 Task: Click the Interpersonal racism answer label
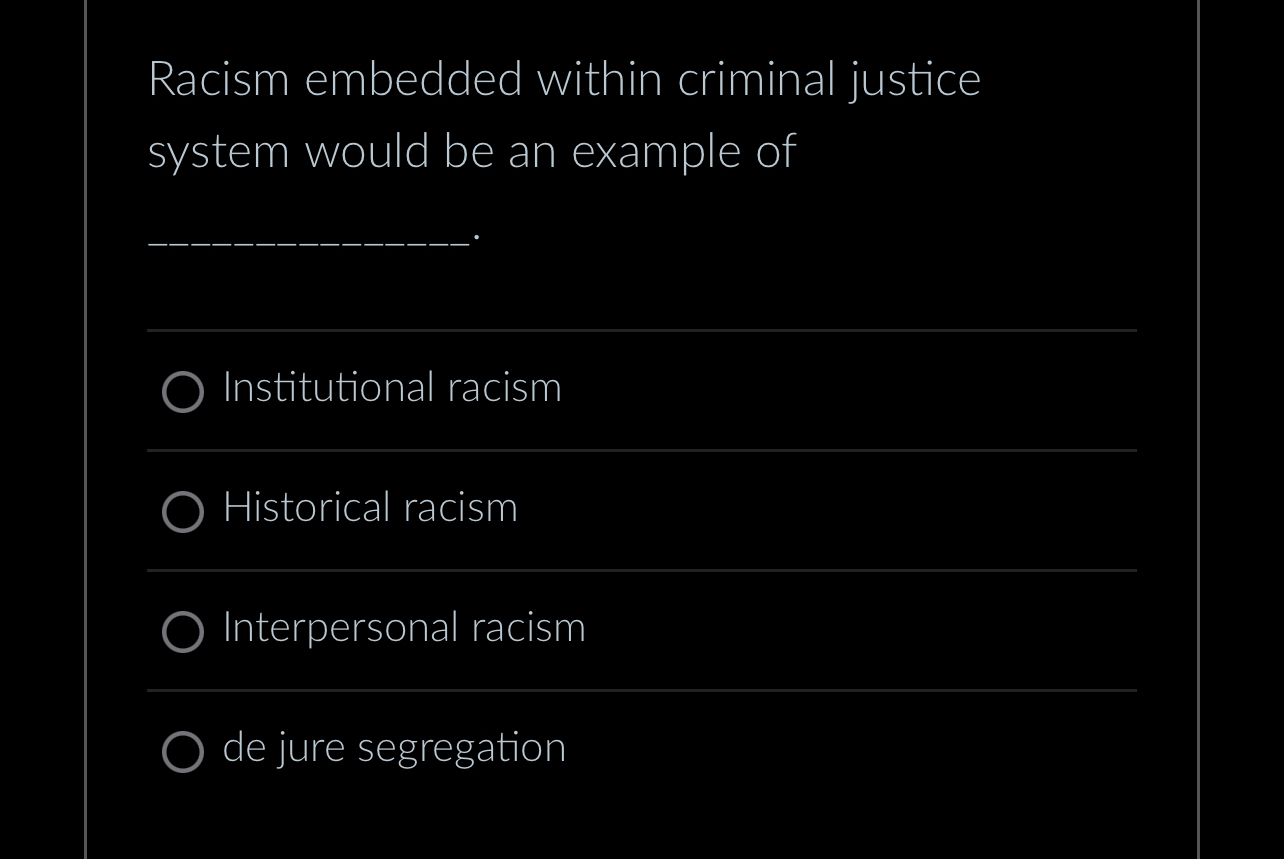[x=403, y=628]
